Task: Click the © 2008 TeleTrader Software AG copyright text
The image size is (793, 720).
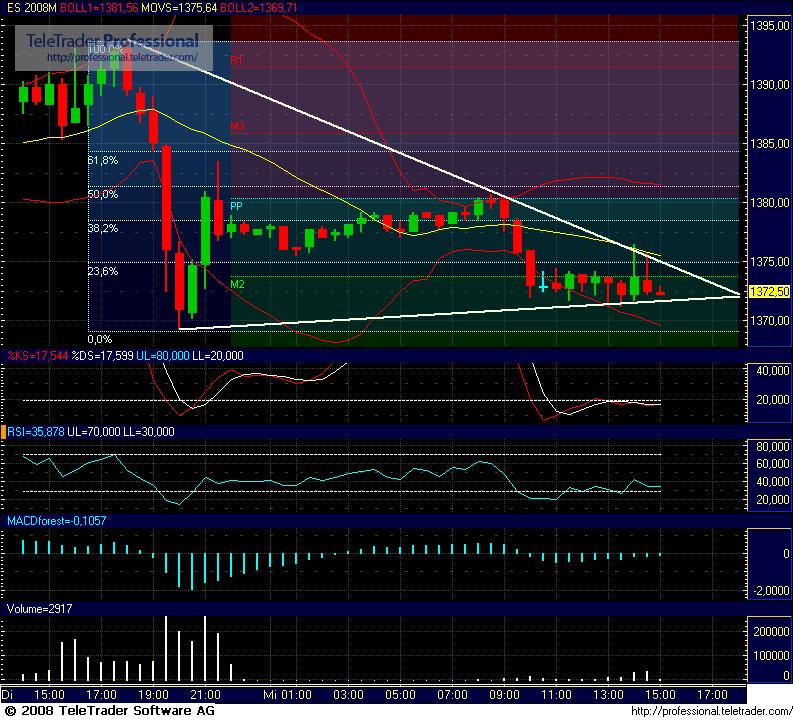Action: [x=109, y=711]
